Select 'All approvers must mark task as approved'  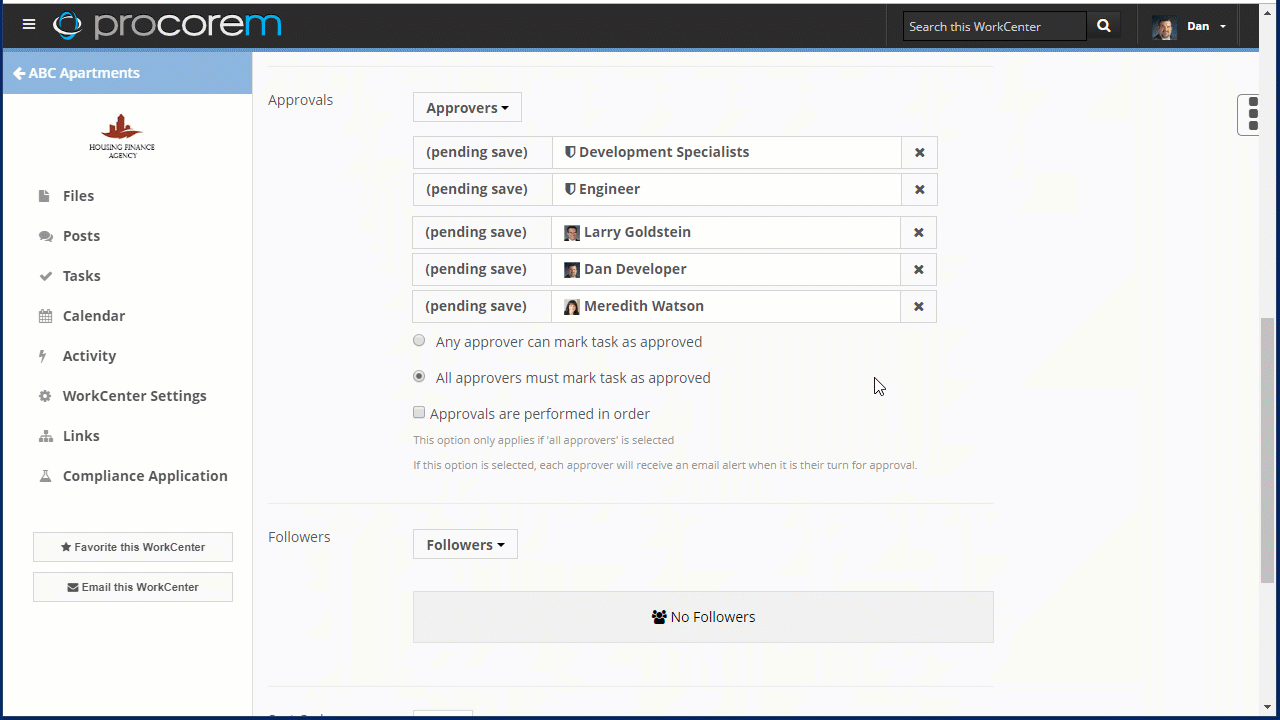tap(419, 376)
